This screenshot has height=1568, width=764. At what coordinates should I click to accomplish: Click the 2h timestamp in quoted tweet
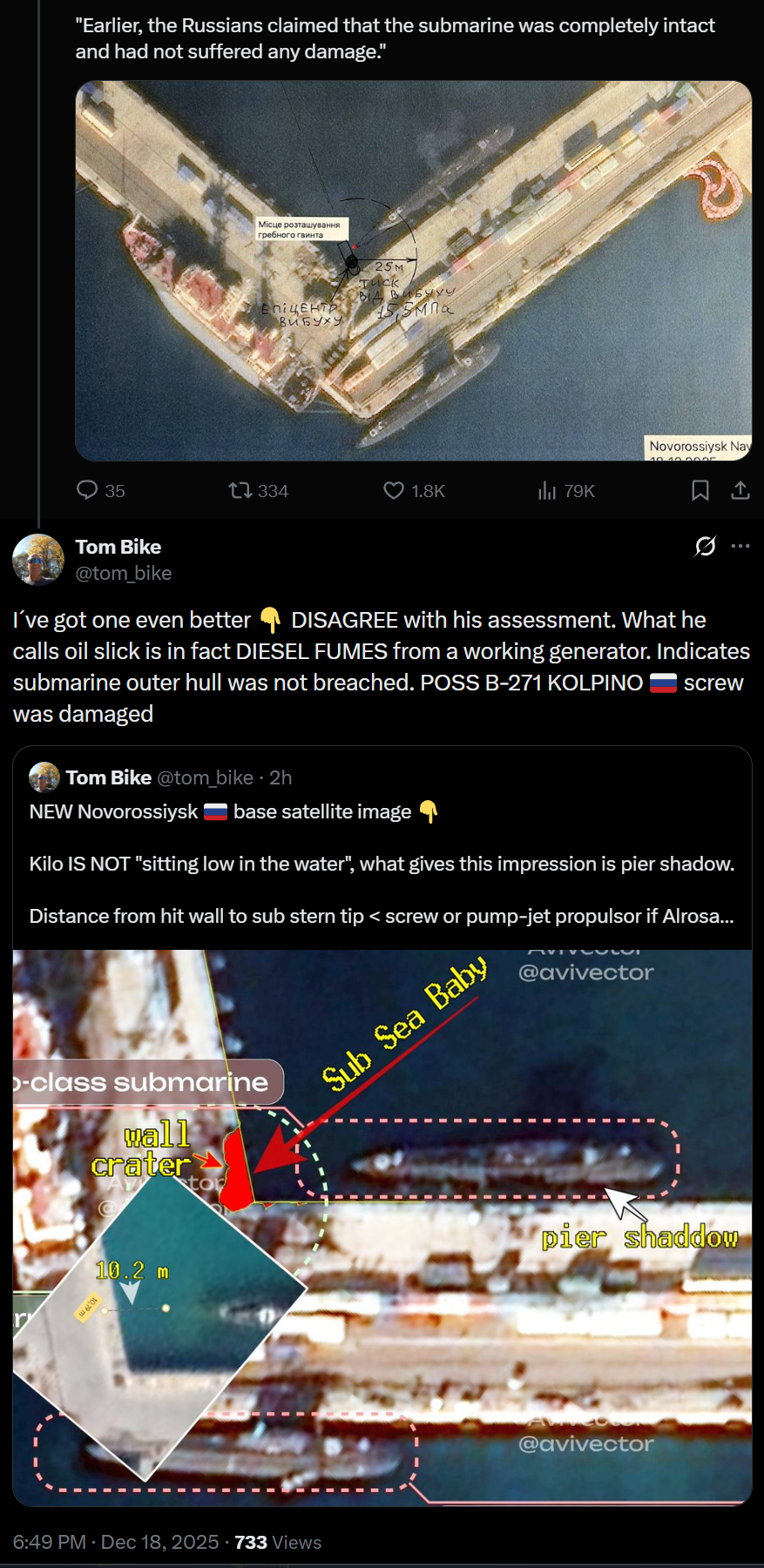tap(281, 777)
